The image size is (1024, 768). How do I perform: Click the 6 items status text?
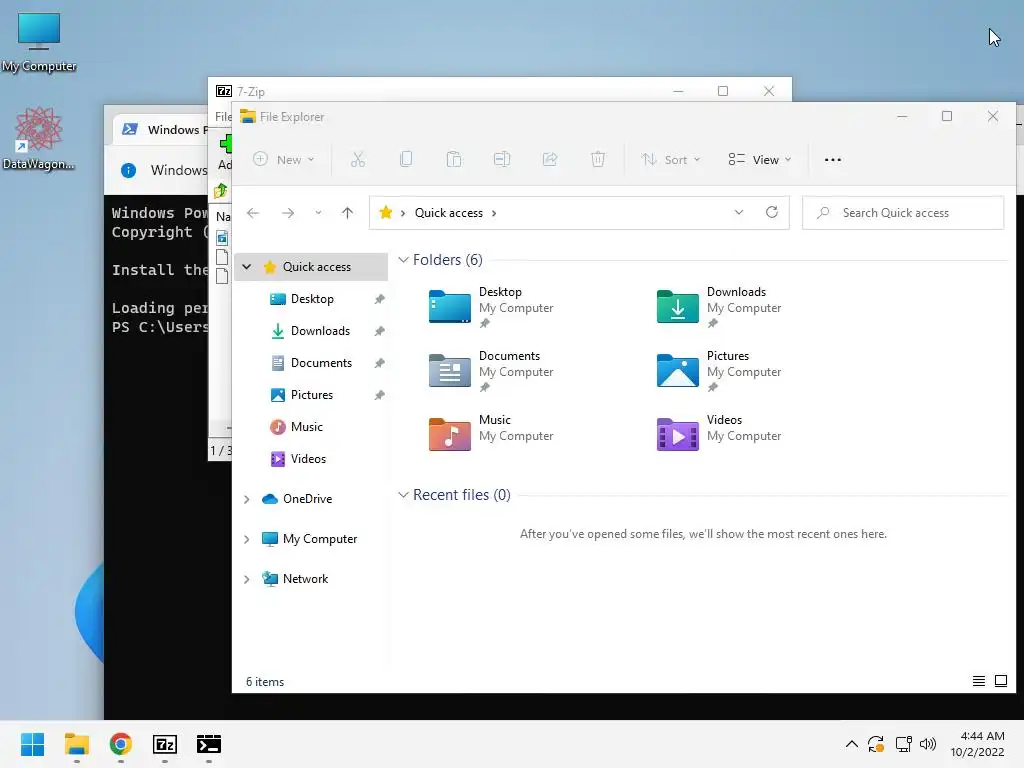[x=265, y=682]
